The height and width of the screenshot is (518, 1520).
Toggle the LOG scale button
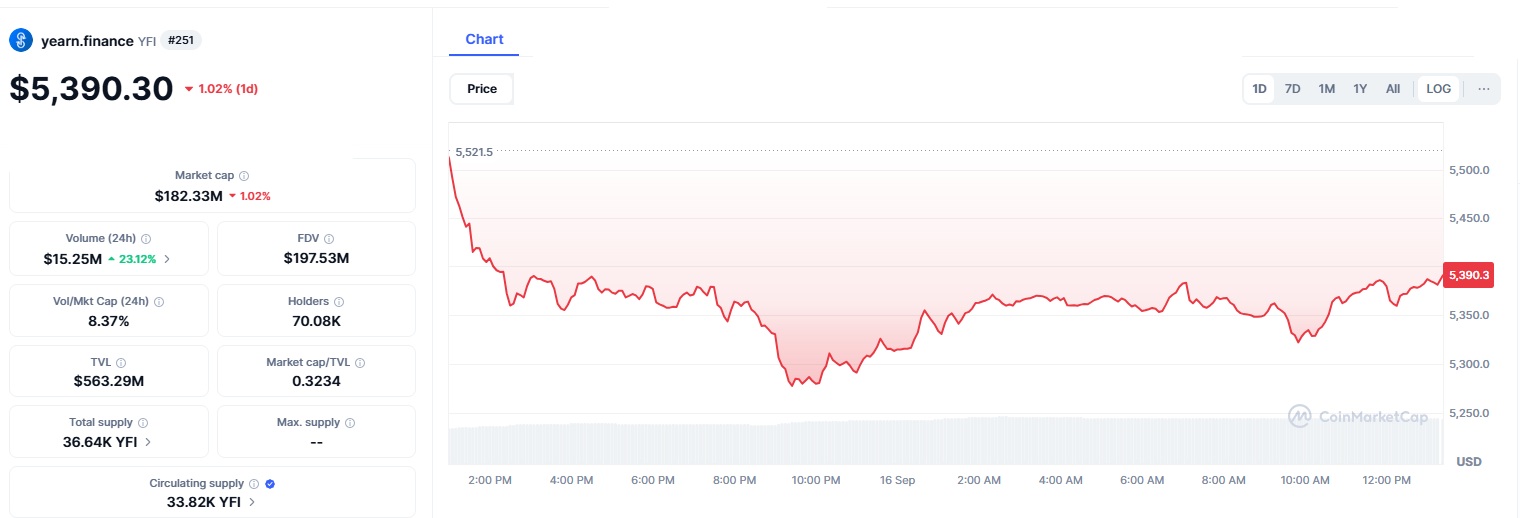(1438, 89)
